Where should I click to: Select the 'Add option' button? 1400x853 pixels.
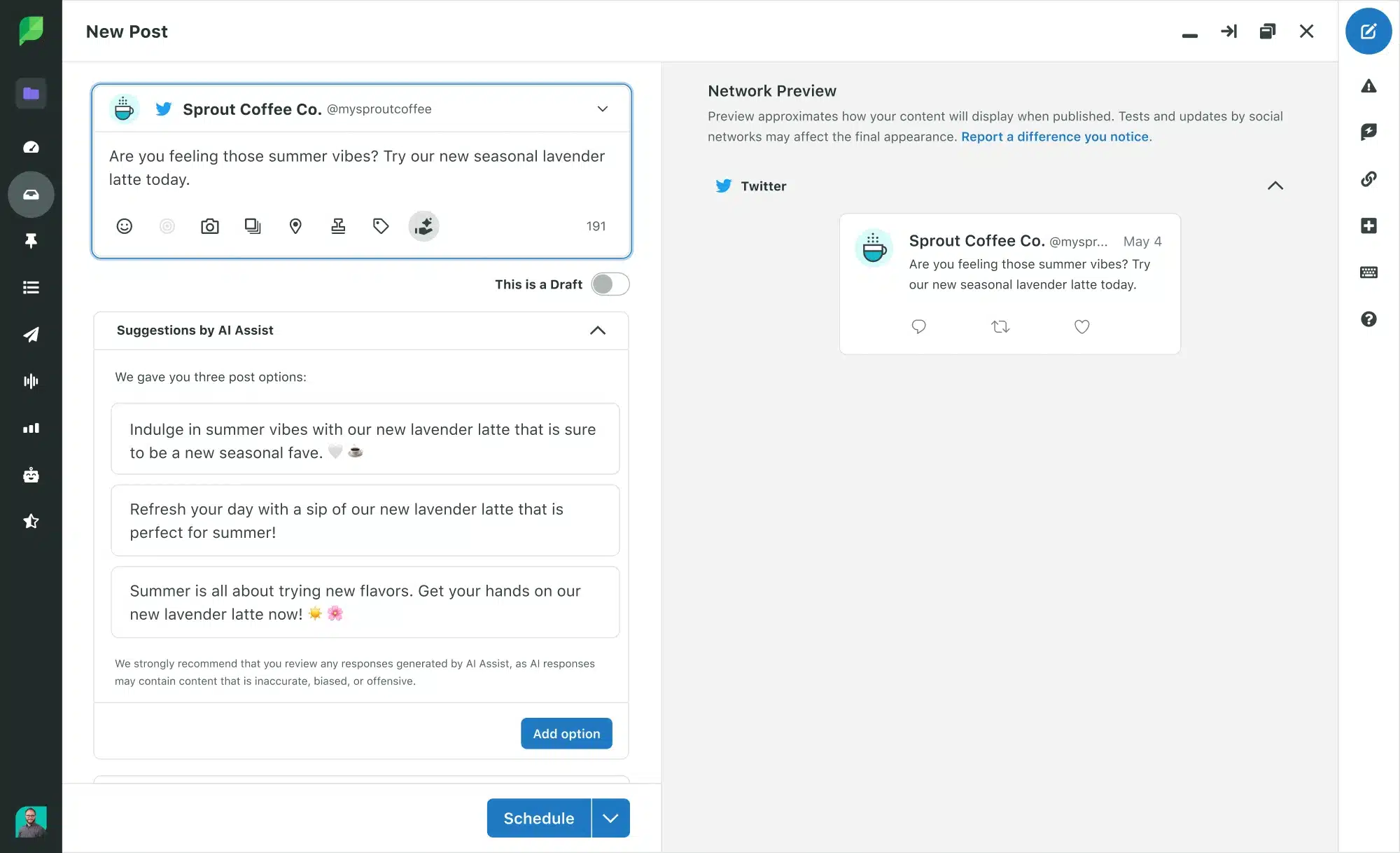coord(566,733)
